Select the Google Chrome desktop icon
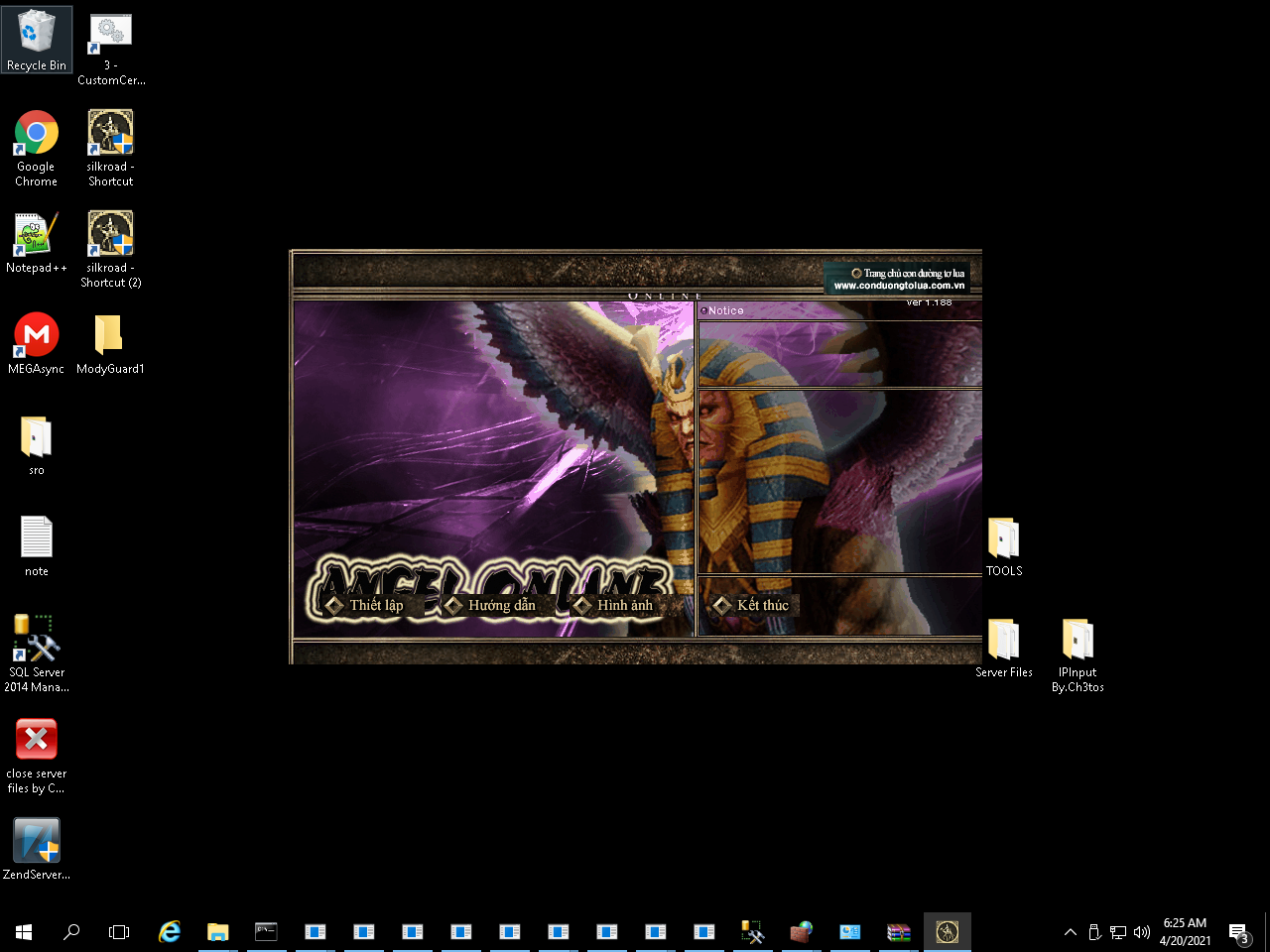This screenshot has width=1270, height=952. coord(37,149)
